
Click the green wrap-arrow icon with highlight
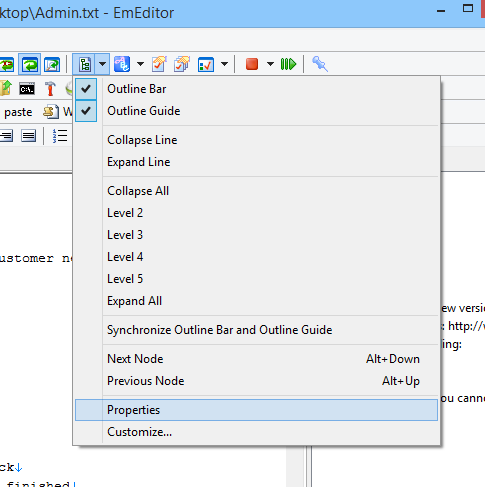(x=30, y=64)
